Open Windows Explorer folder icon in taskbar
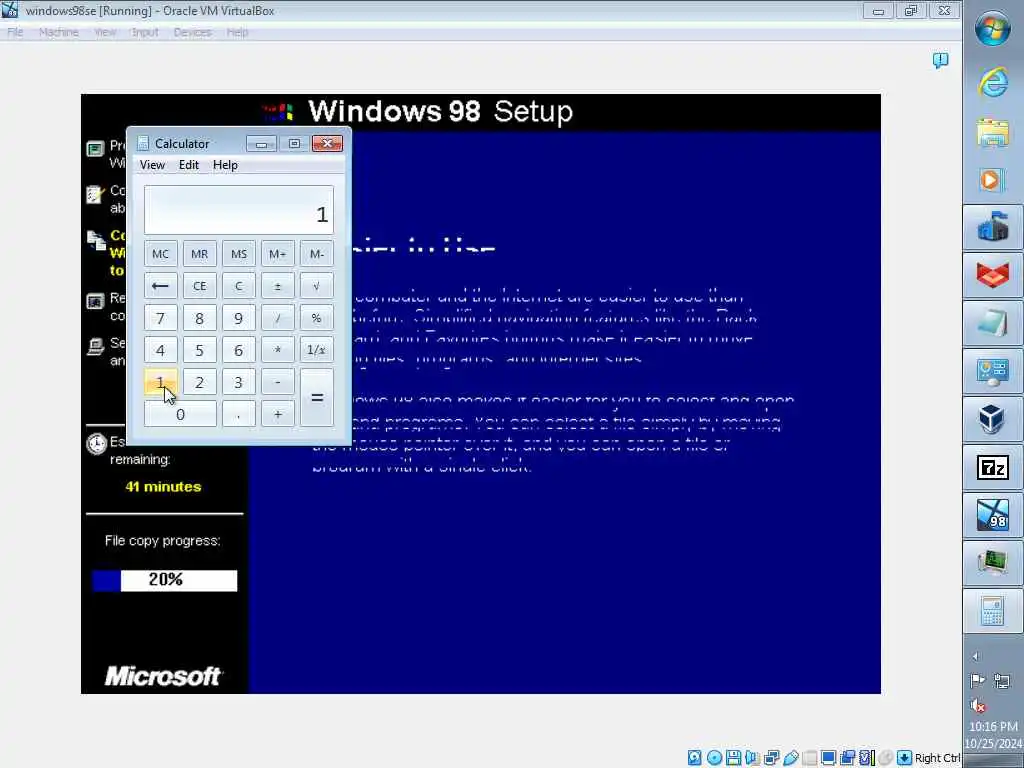The width and height of the screenshot is (1024, 768). coord(993,133)
